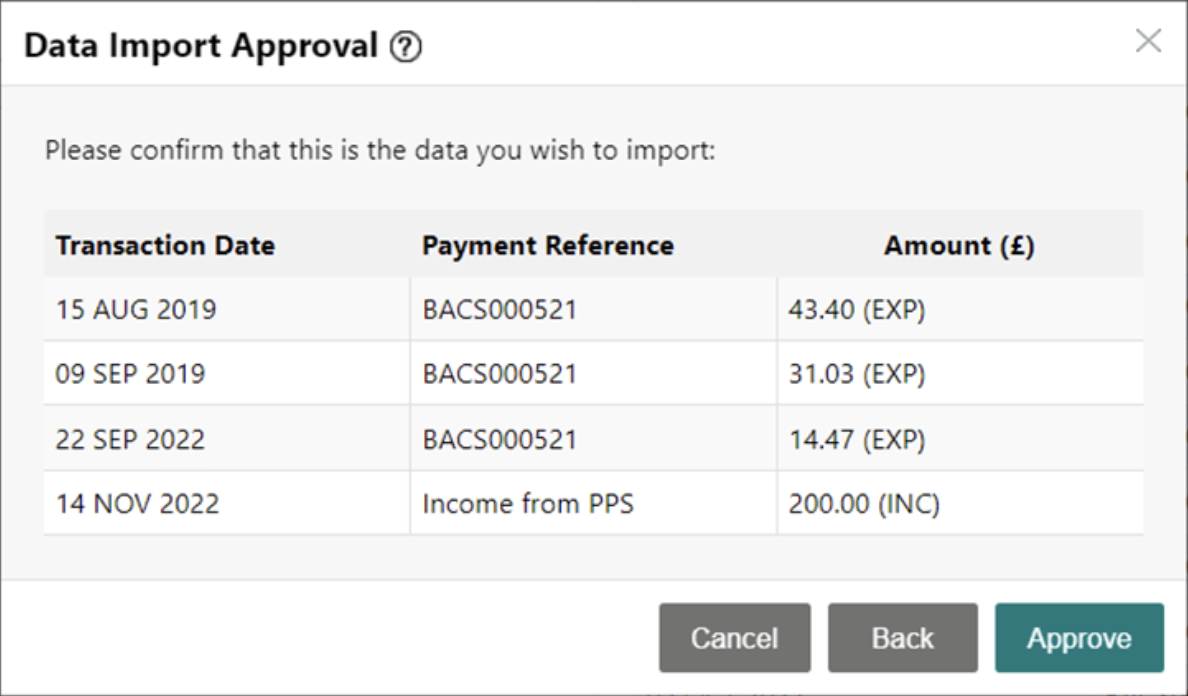1188x696 pixels.
Task: Cancel the data import
Action: pos(734,638)
